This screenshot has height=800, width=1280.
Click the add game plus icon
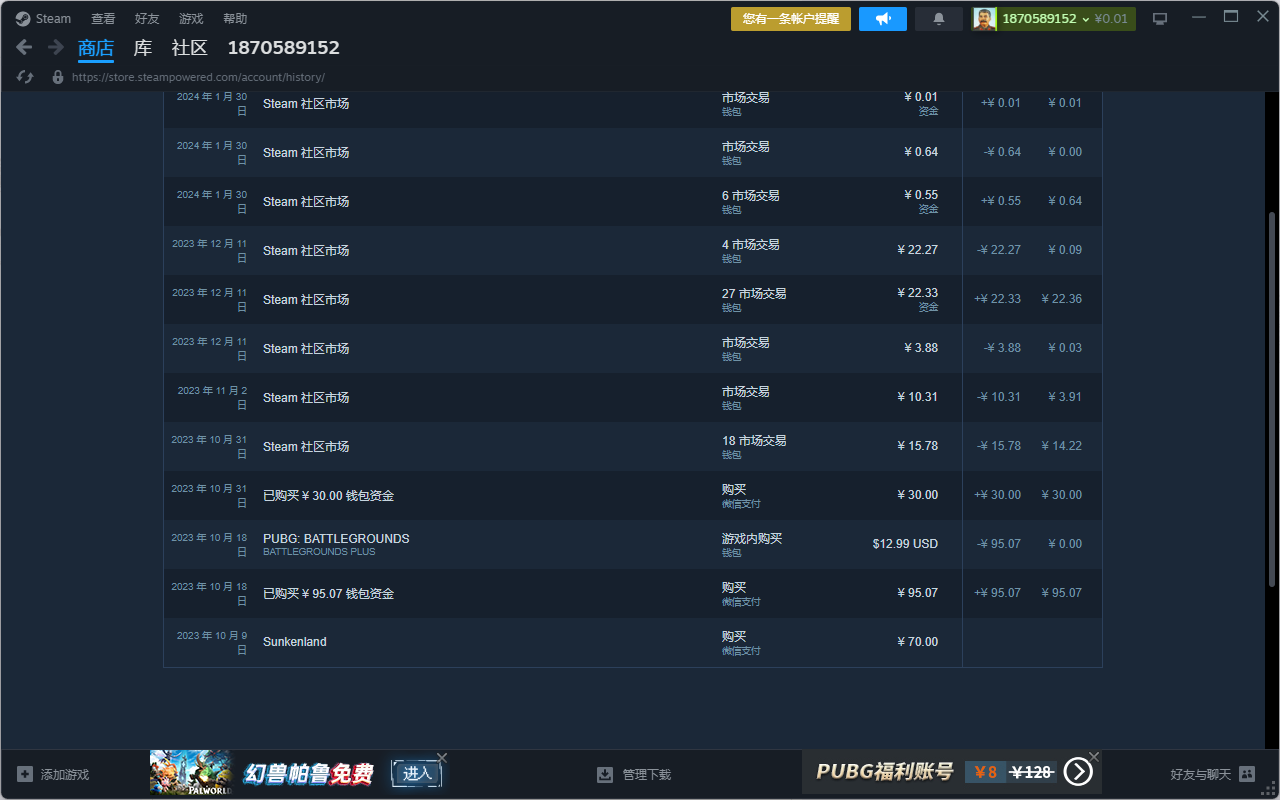point(25,774)
